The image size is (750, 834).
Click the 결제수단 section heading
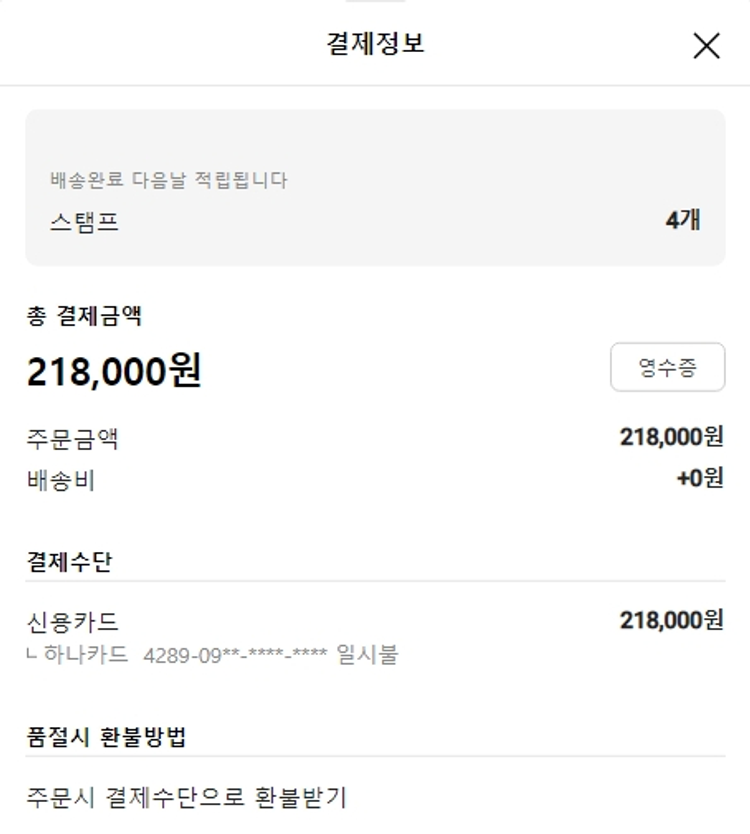tap(69, 561)
